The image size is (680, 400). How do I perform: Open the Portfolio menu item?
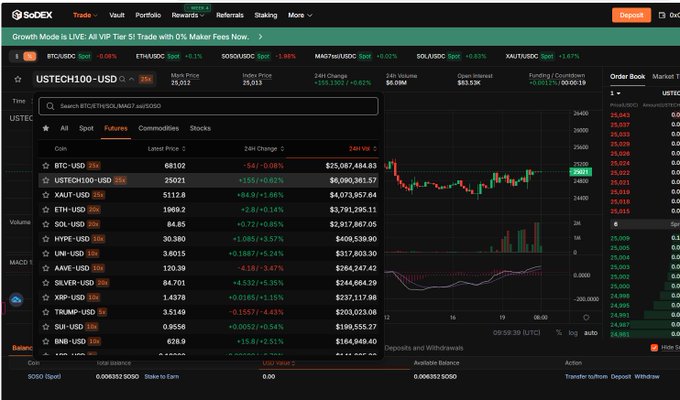pyautogui.click(x=148, y=15)
